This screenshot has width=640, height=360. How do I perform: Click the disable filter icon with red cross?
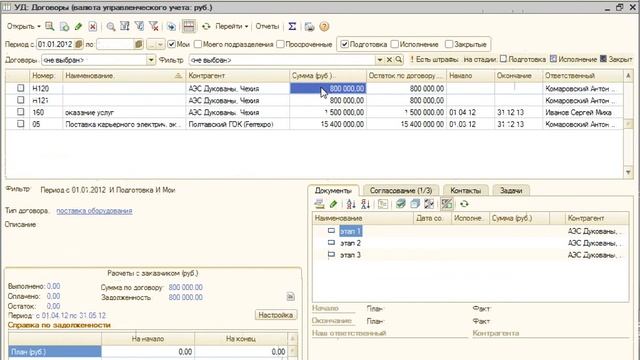pos(154,27)
